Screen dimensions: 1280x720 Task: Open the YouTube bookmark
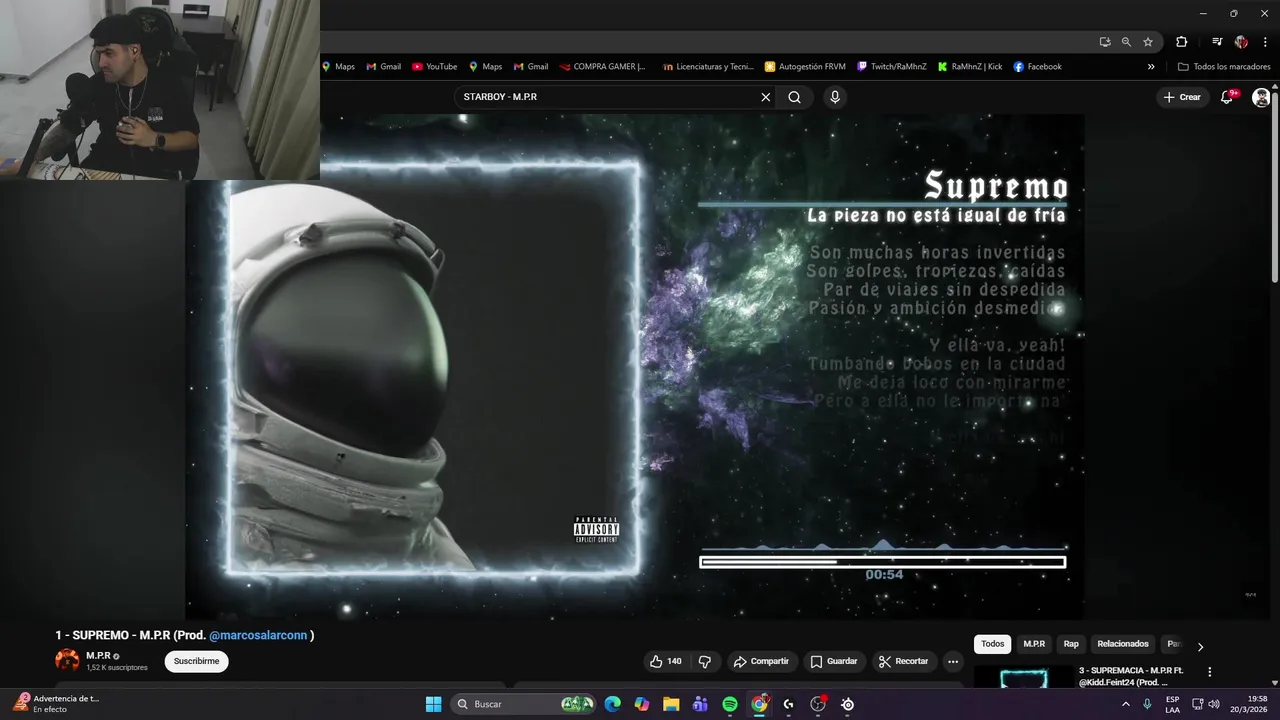coord(434,67)
